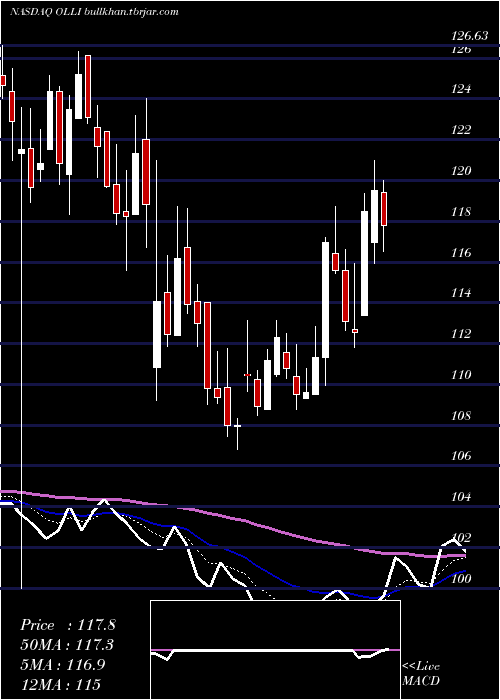
Task: Click the tall white candlestick rising to 116.5
Action: coord(325,300)
